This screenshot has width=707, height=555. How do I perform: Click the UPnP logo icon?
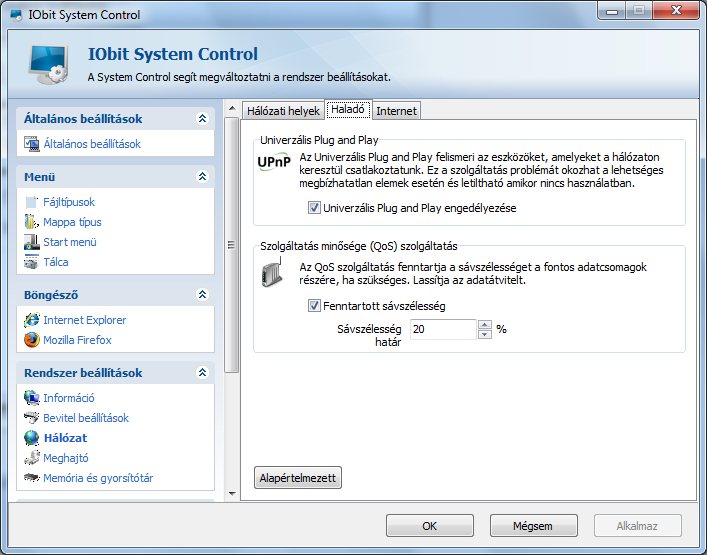[x=274, y=162]
